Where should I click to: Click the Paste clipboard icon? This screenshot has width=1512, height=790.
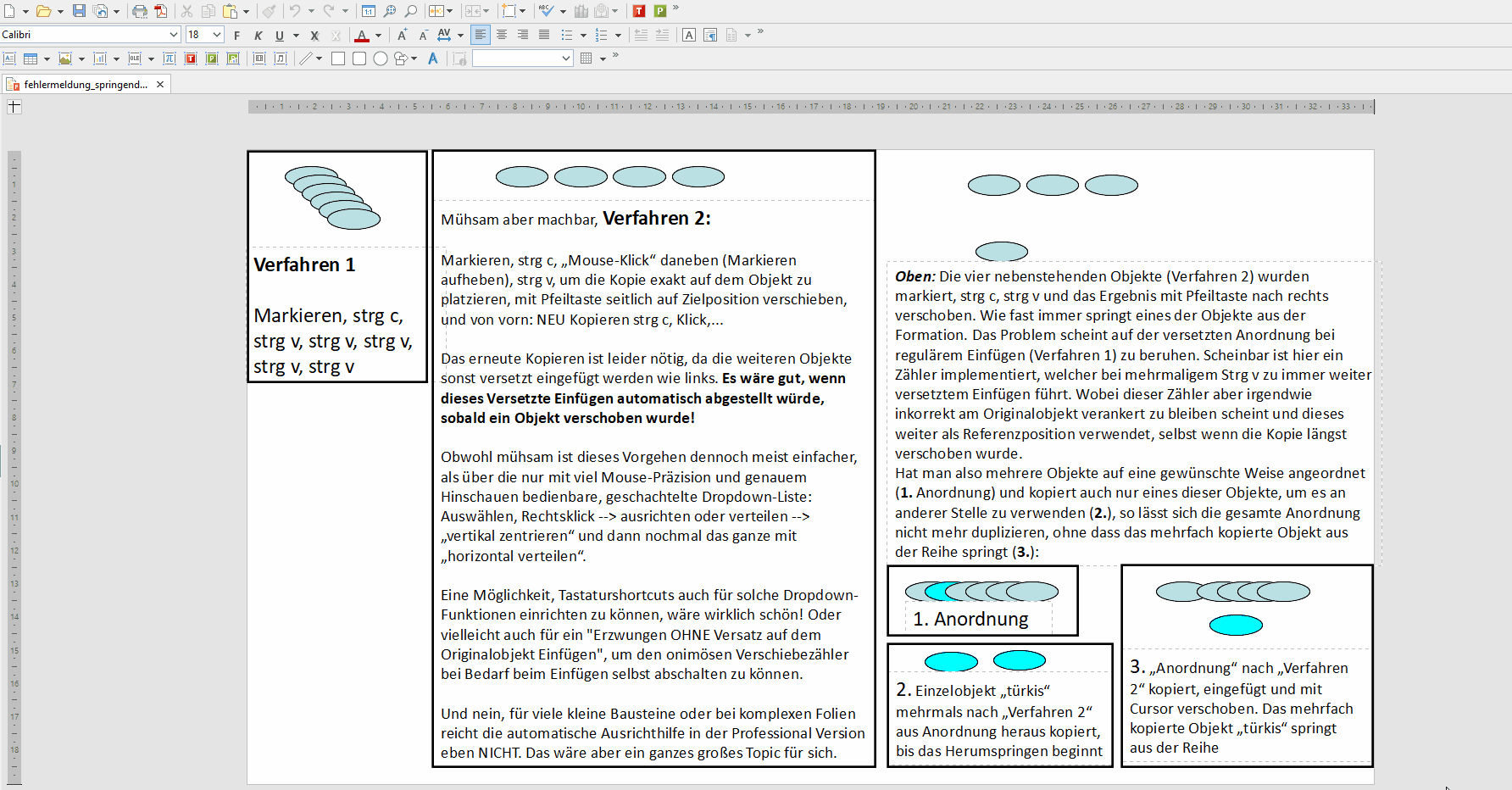(x=231, y=11)
